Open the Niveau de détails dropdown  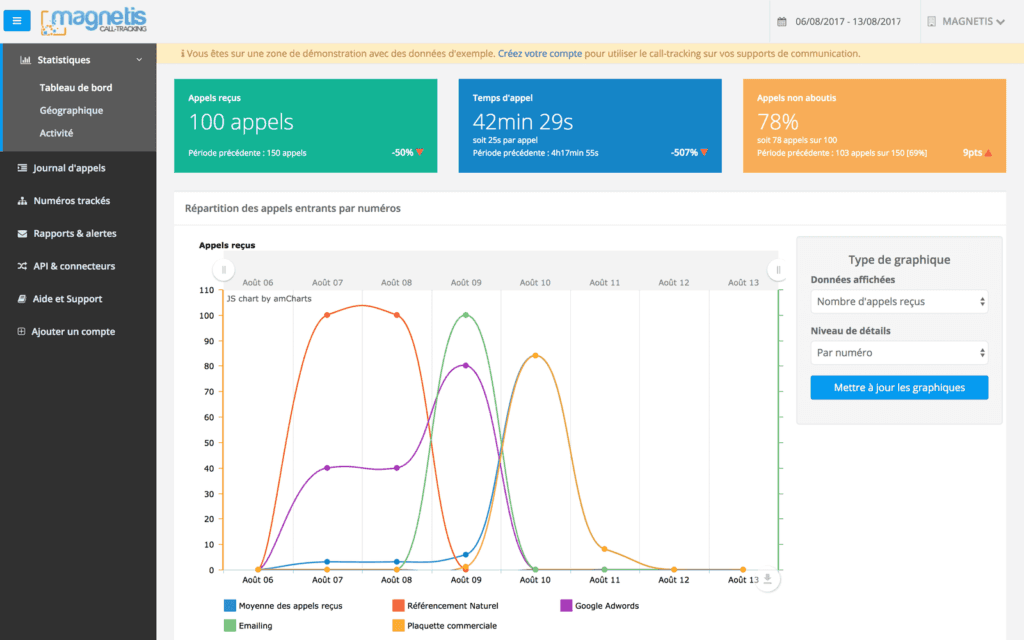point(898,352)
